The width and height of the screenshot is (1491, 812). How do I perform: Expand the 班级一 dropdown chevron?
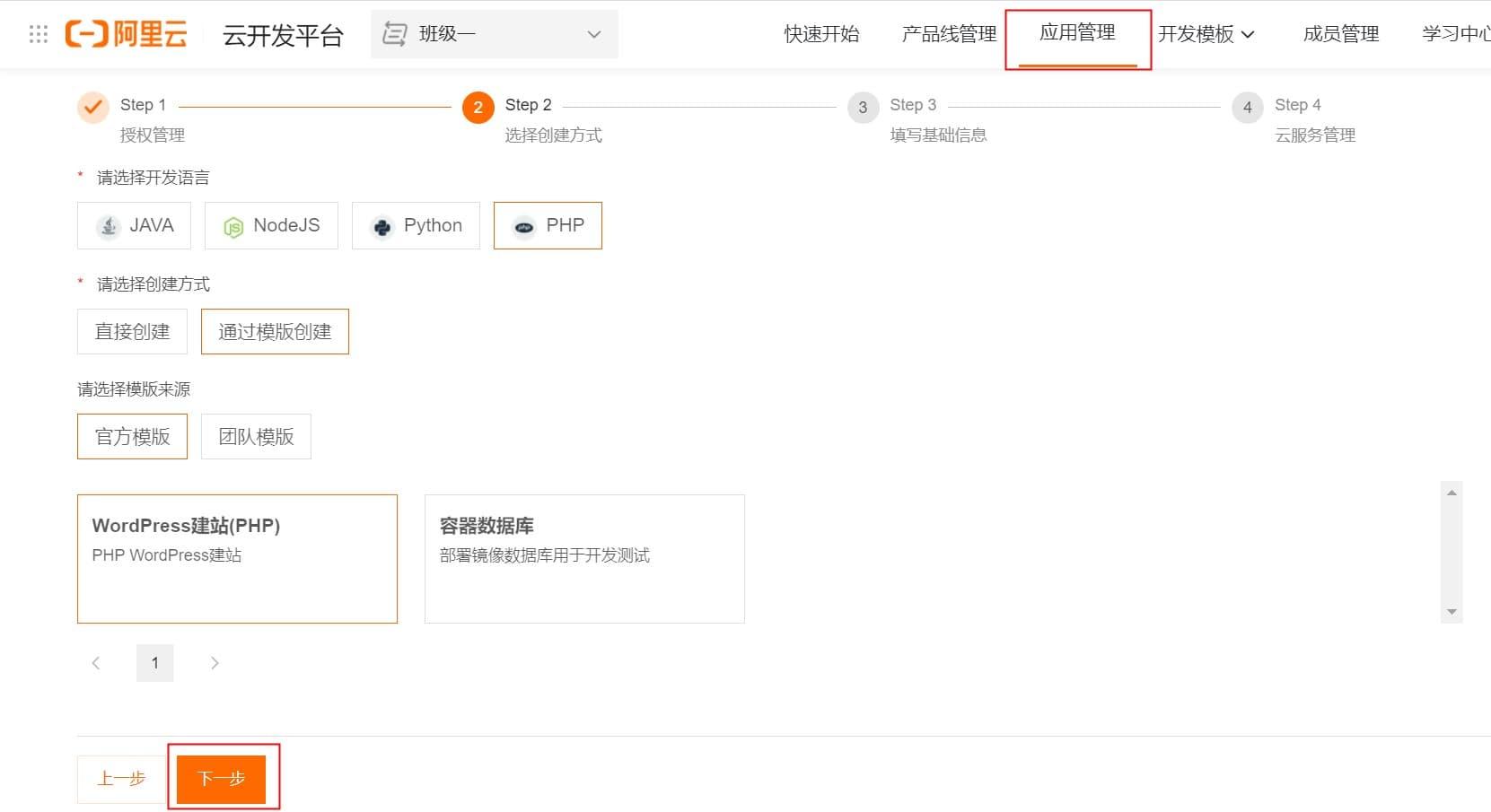pyautogui.click(x=593, y=34)
